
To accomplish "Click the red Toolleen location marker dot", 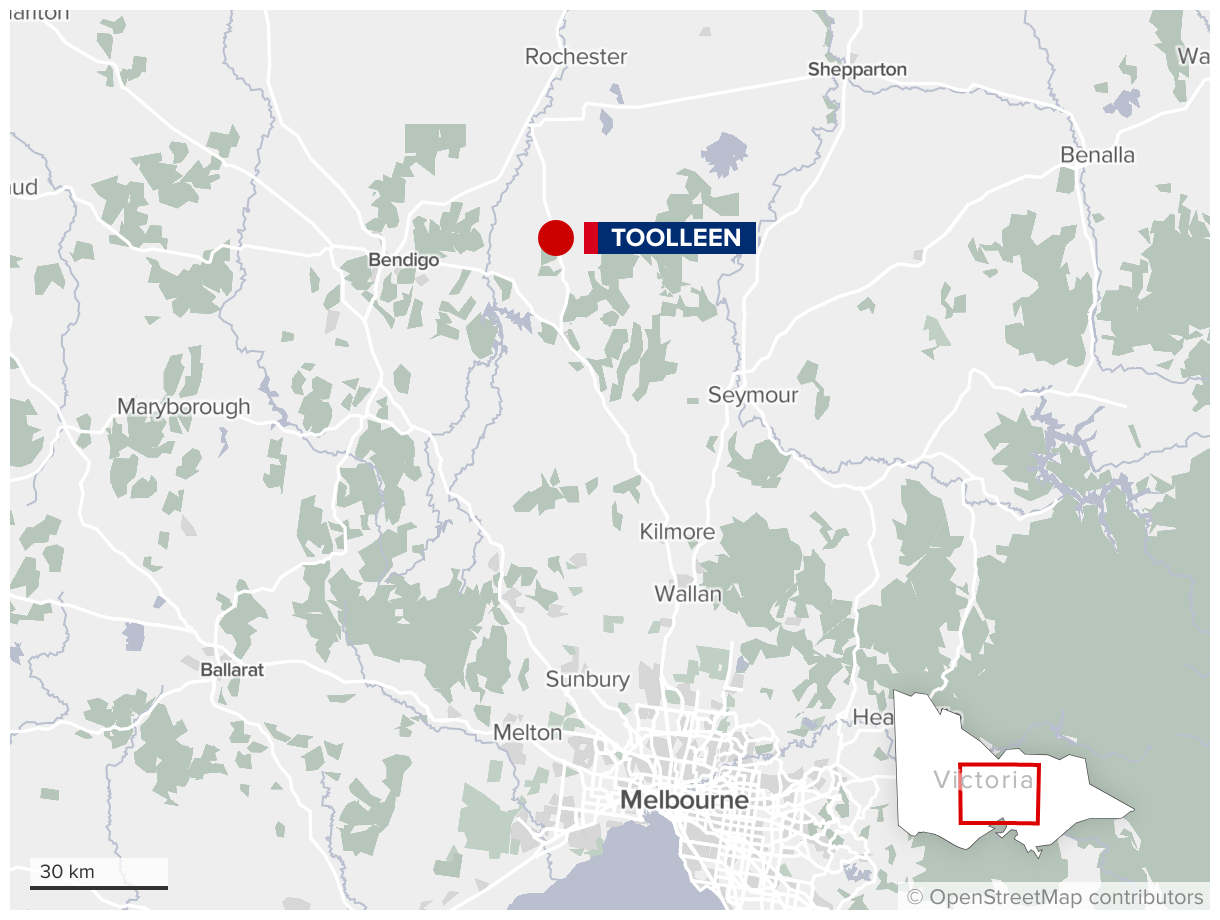I will coord(556,238).
